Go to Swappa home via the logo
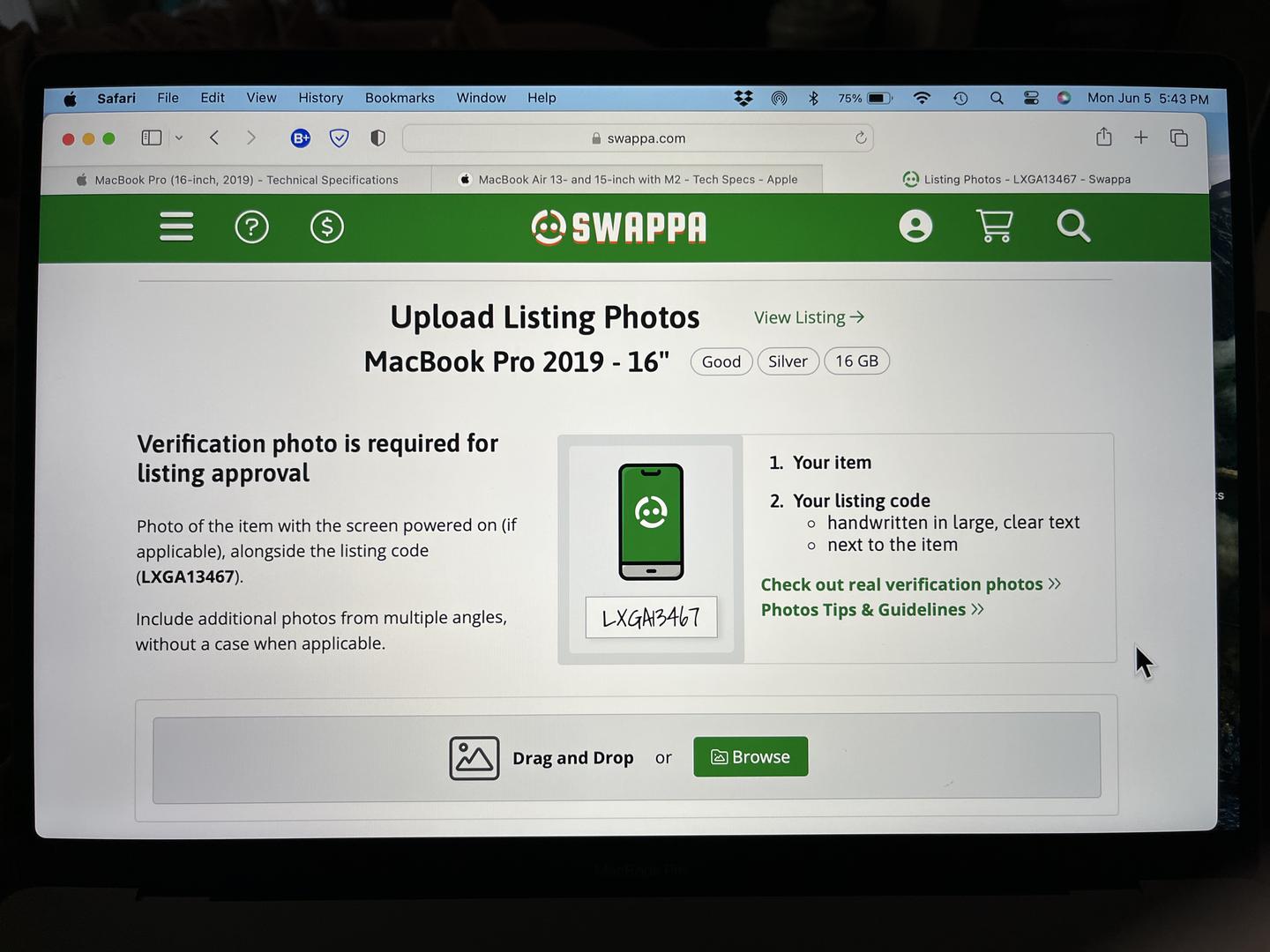The width and height of the screenshot is (1270, 952). (619, 227)
